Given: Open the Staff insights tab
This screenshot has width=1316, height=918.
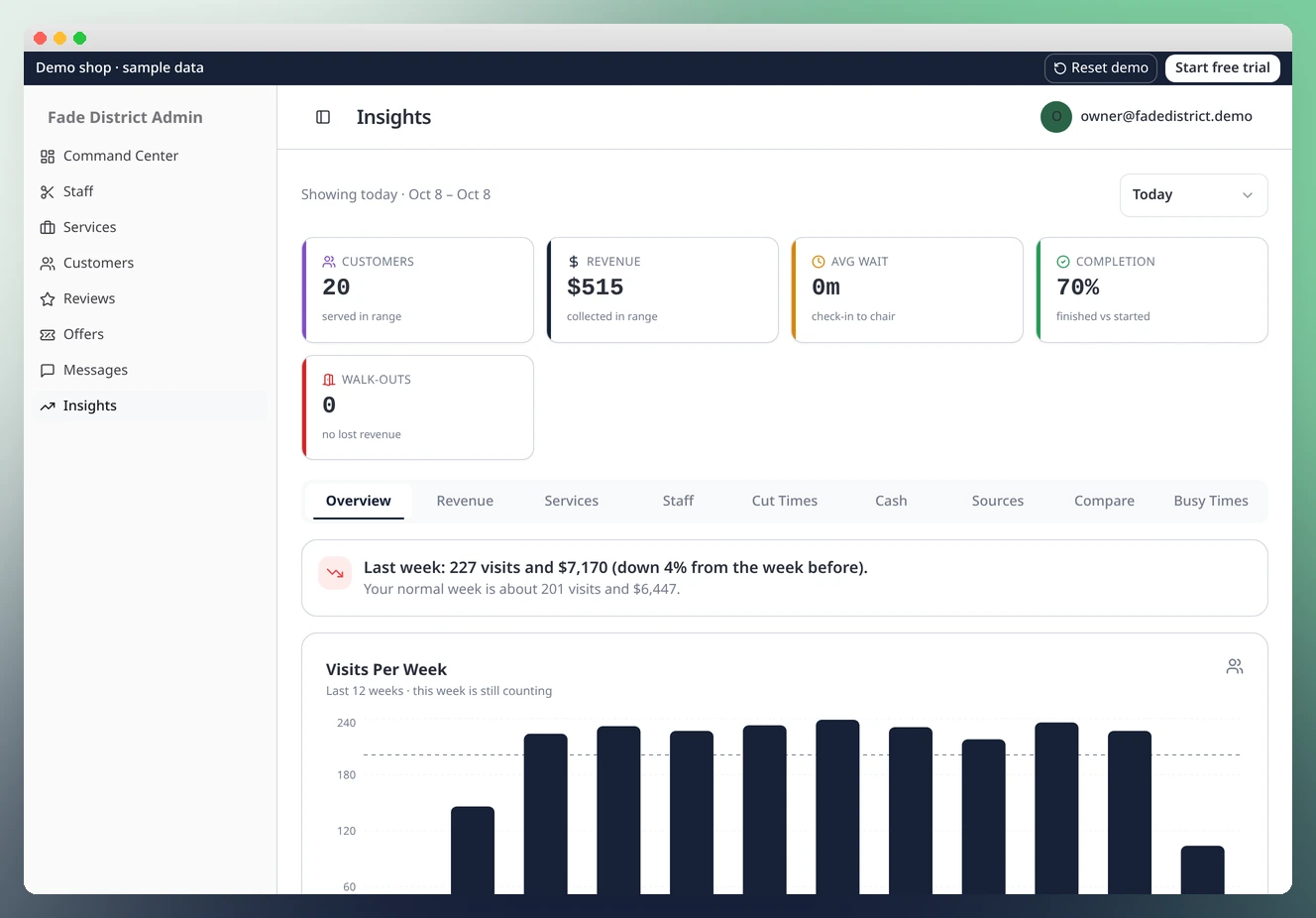Looking at the screenshot, I should point(678,502).
